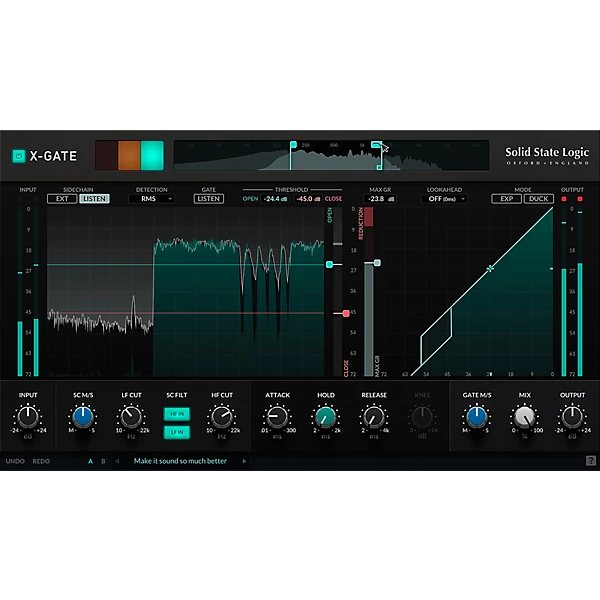Select the high frequency cut handle on spectrum
600x600 pixels.
click(376, 144)
